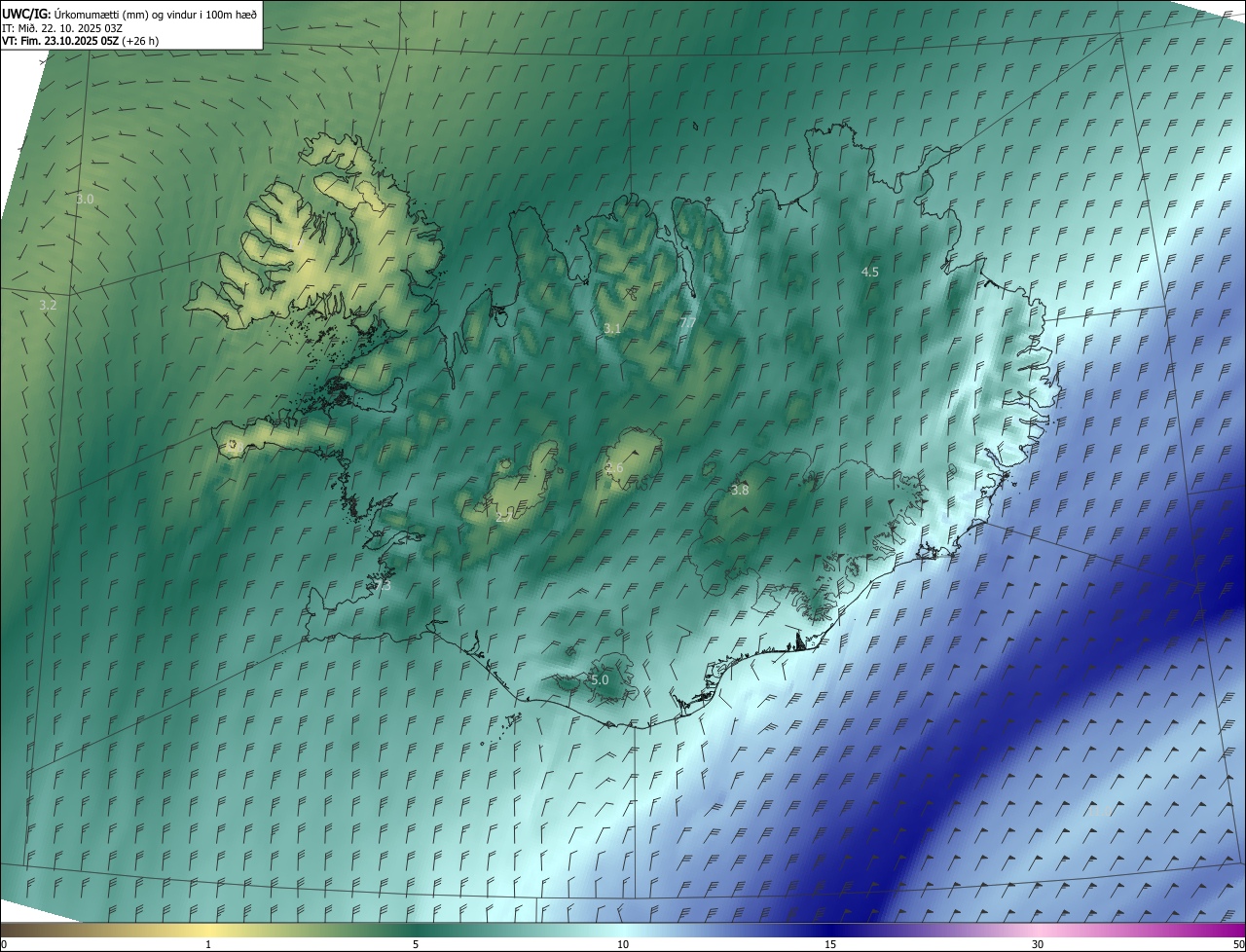Click the 3.8 precipitation value on the map

click(x=740, y=490)
